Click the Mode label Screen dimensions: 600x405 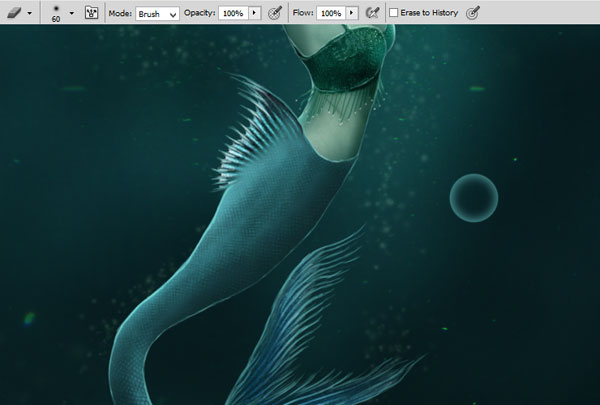coord(120,13)
